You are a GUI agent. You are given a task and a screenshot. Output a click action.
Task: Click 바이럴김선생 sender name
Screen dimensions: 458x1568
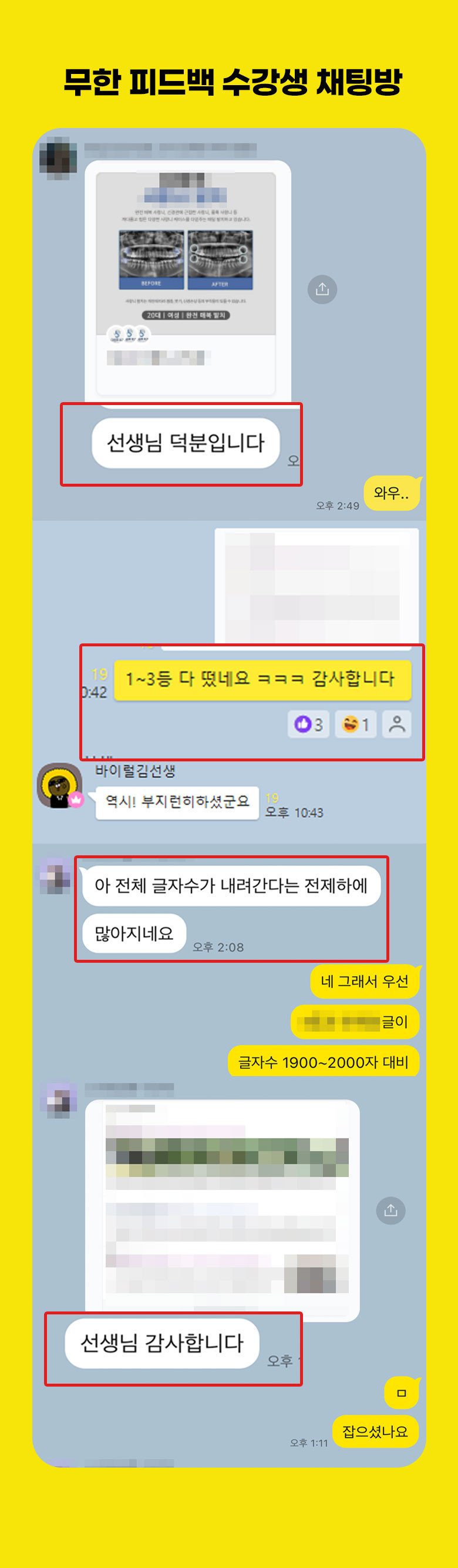(135, 771)
